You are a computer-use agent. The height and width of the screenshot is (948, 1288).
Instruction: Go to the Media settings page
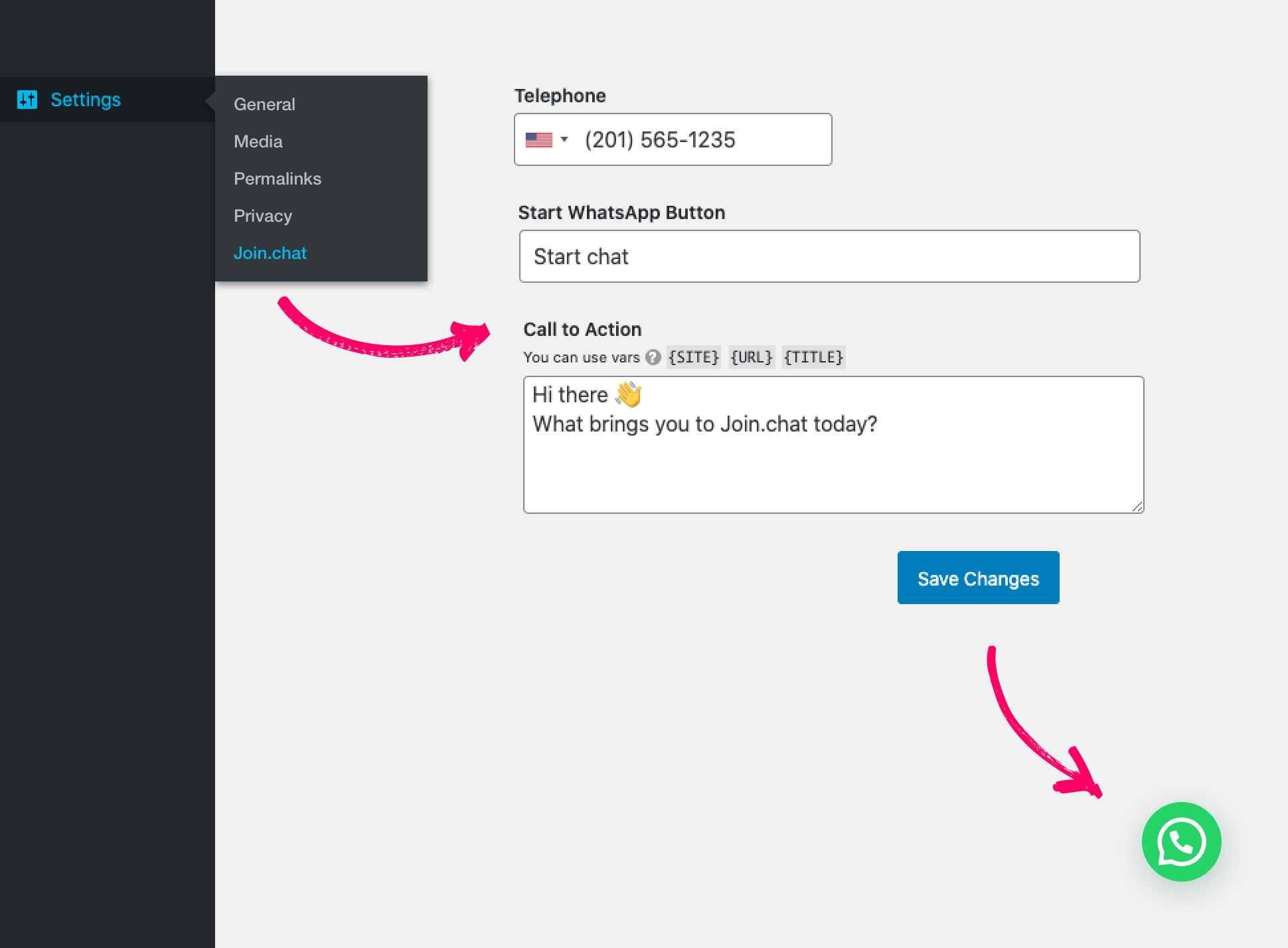[x=258, y=141]
